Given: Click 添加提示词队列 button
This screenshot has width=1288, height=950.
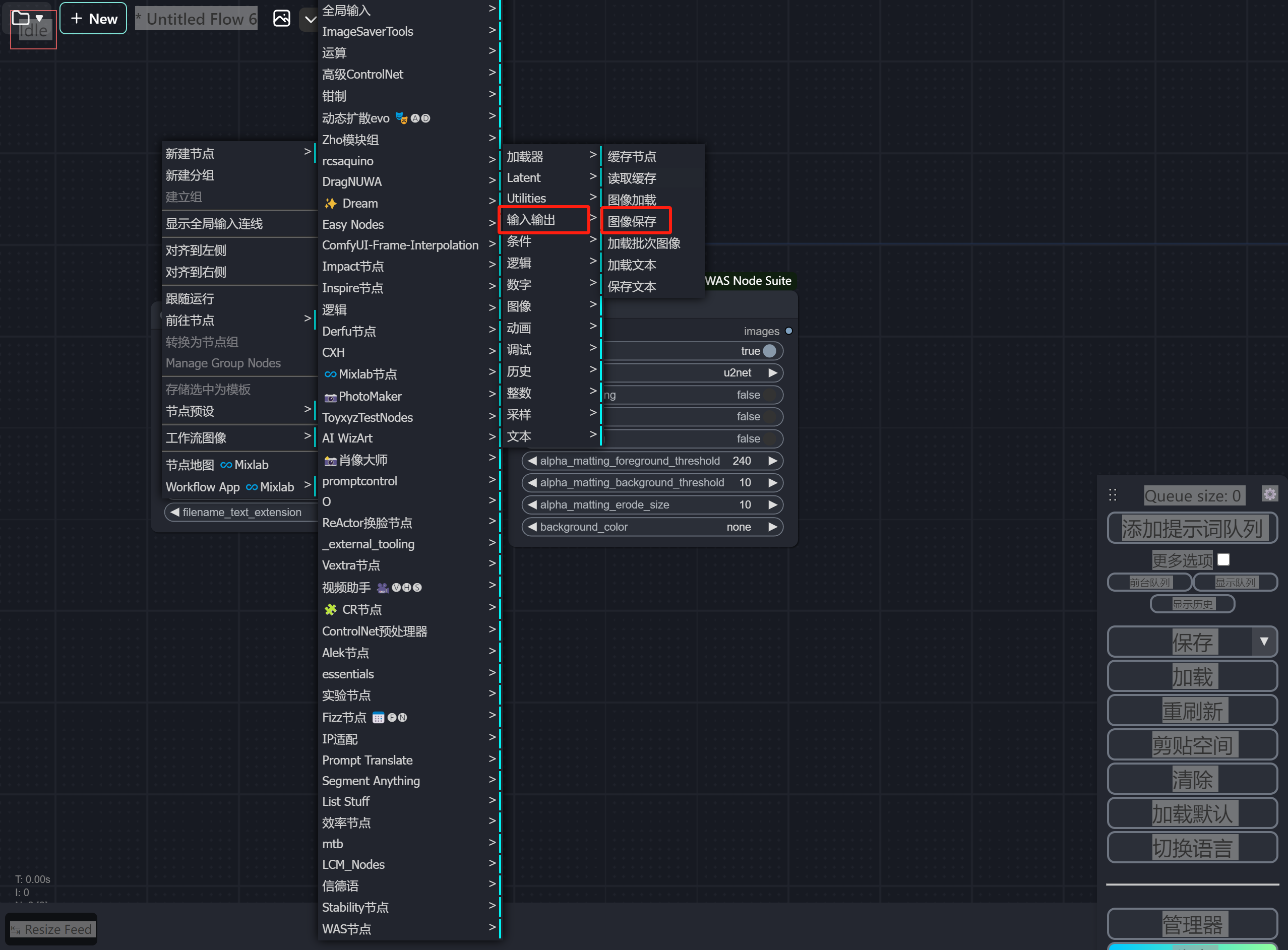Looking at the screenshot, I should pos(1192,528).
